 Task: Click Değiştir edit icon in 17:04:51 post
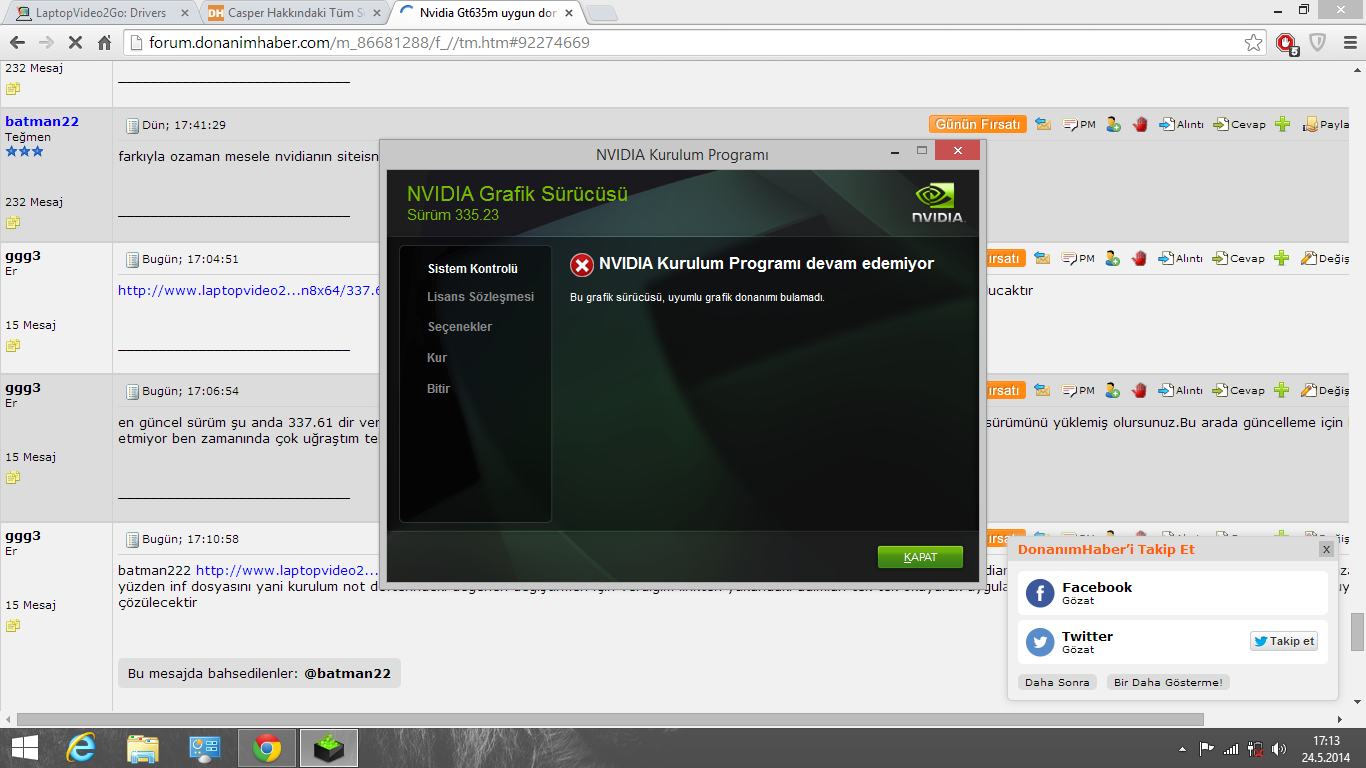(1325, 258)
